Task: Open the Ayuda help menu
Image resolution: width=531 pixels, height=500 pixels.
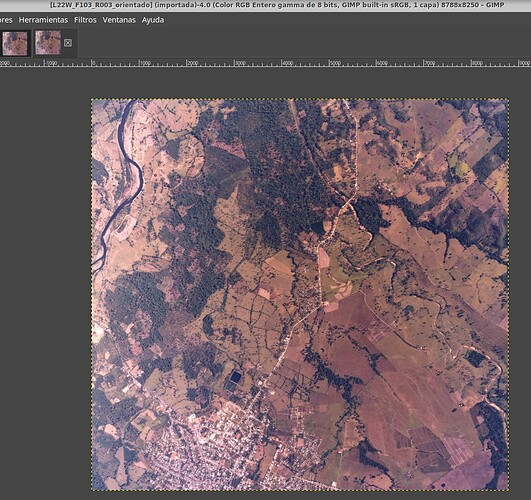Action: (153, 20)
